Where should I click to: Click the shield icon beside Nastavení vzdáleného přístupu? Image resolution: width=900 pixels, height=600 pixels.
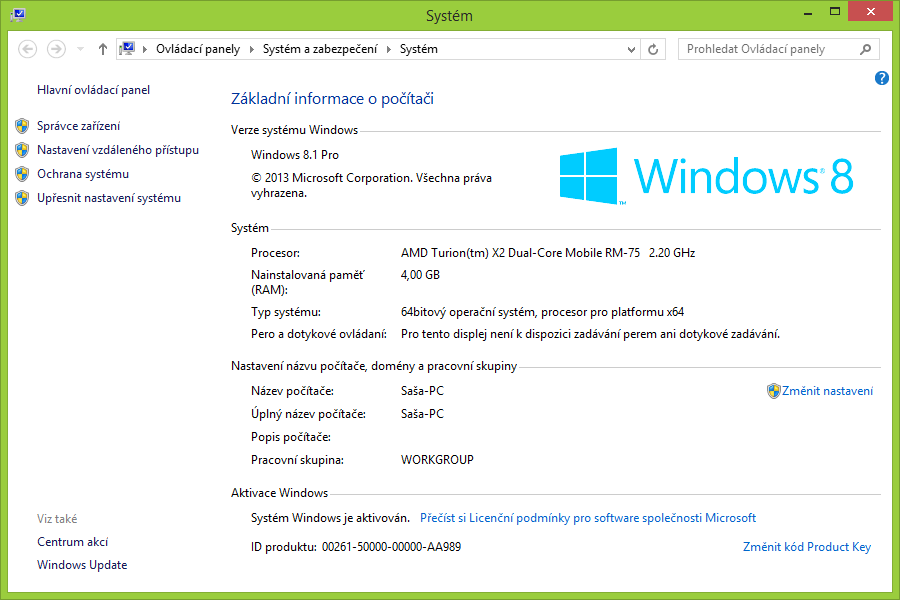pyautogui.click(x=22, y=150)
